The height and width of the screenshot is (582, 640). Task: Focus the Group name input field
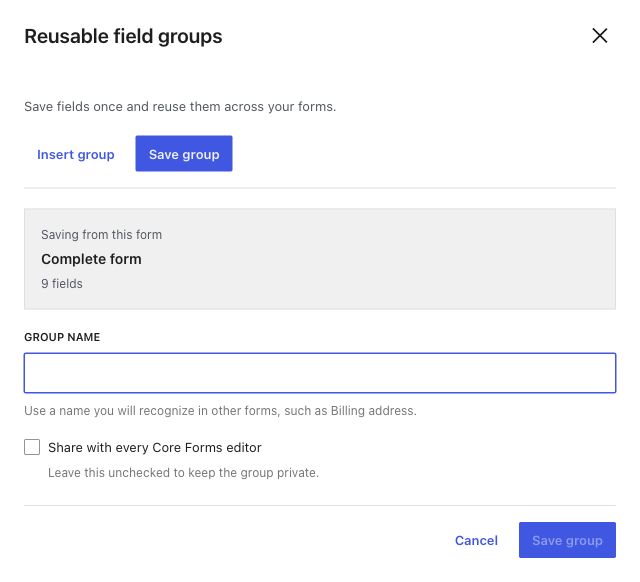(320, 373)
